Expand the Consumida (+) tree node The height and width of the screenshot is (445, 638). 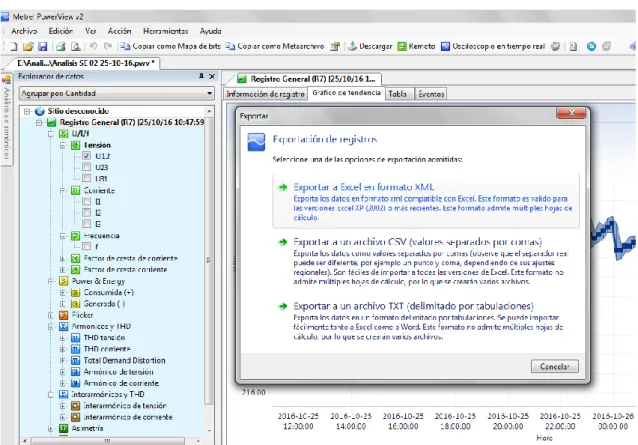tap(63, 292)
